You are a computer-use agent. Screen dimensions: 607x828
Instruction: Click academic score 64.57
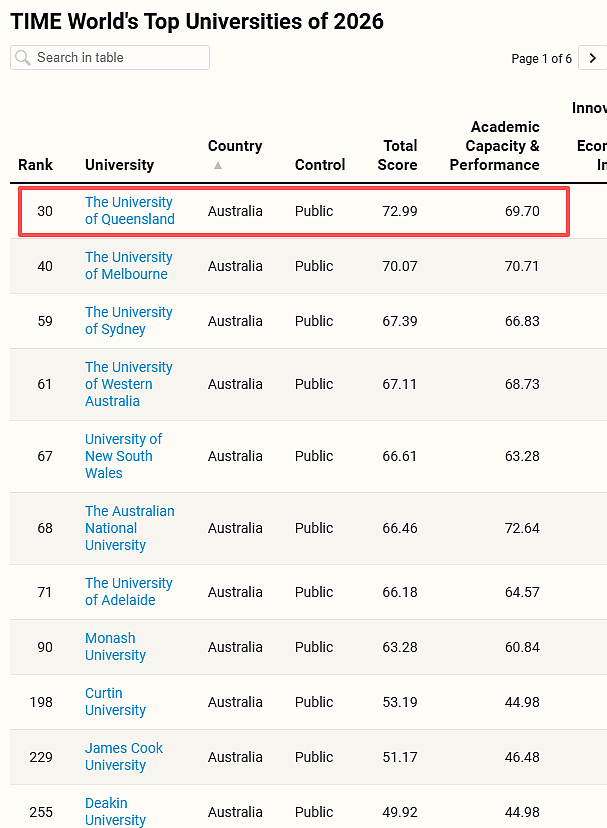point(522,592)
